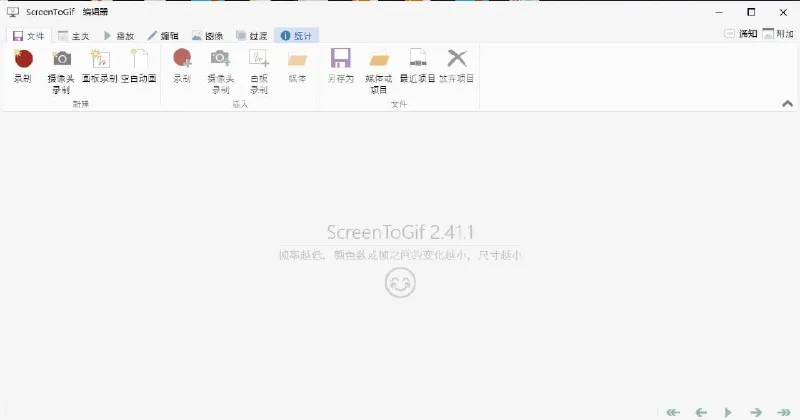Jump to the last frame
The image size is (800, 420).
point(784,412)
